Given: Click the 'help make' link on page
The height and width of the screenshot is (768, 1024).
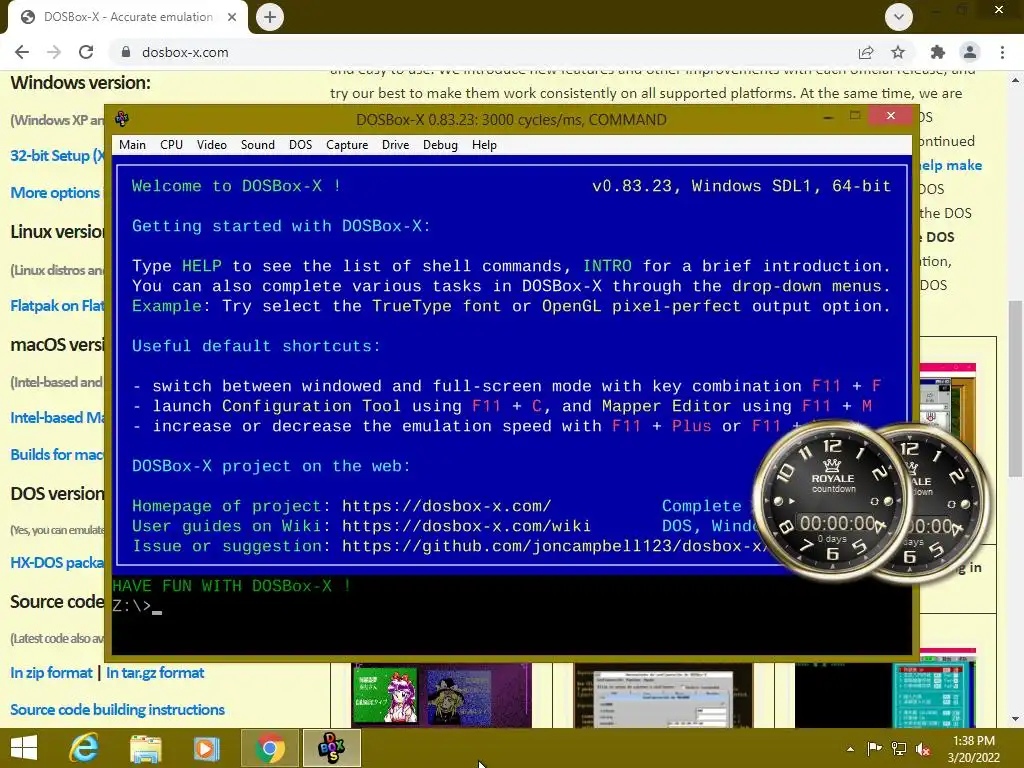Looking at the screenshot, I should [x=951, y=165].
